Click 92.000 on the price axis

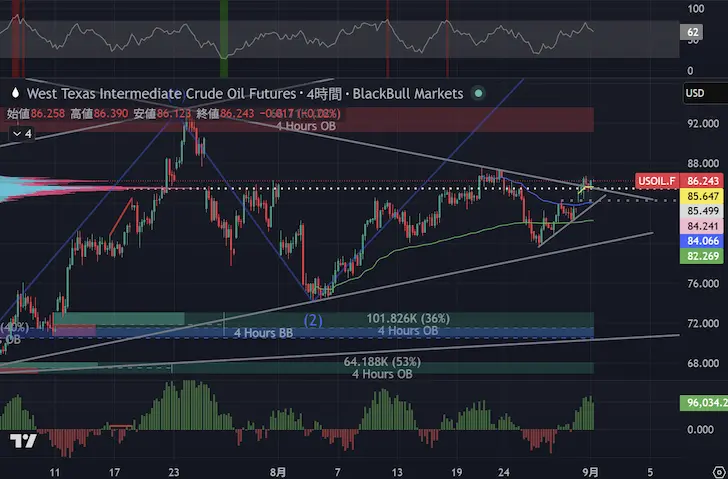point(703,123)
